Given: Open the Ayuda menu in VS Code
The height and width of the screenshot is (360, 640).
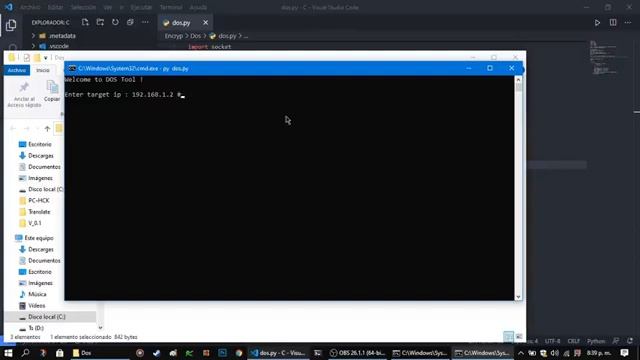Looking at the screenshot, I should [198, 7].
